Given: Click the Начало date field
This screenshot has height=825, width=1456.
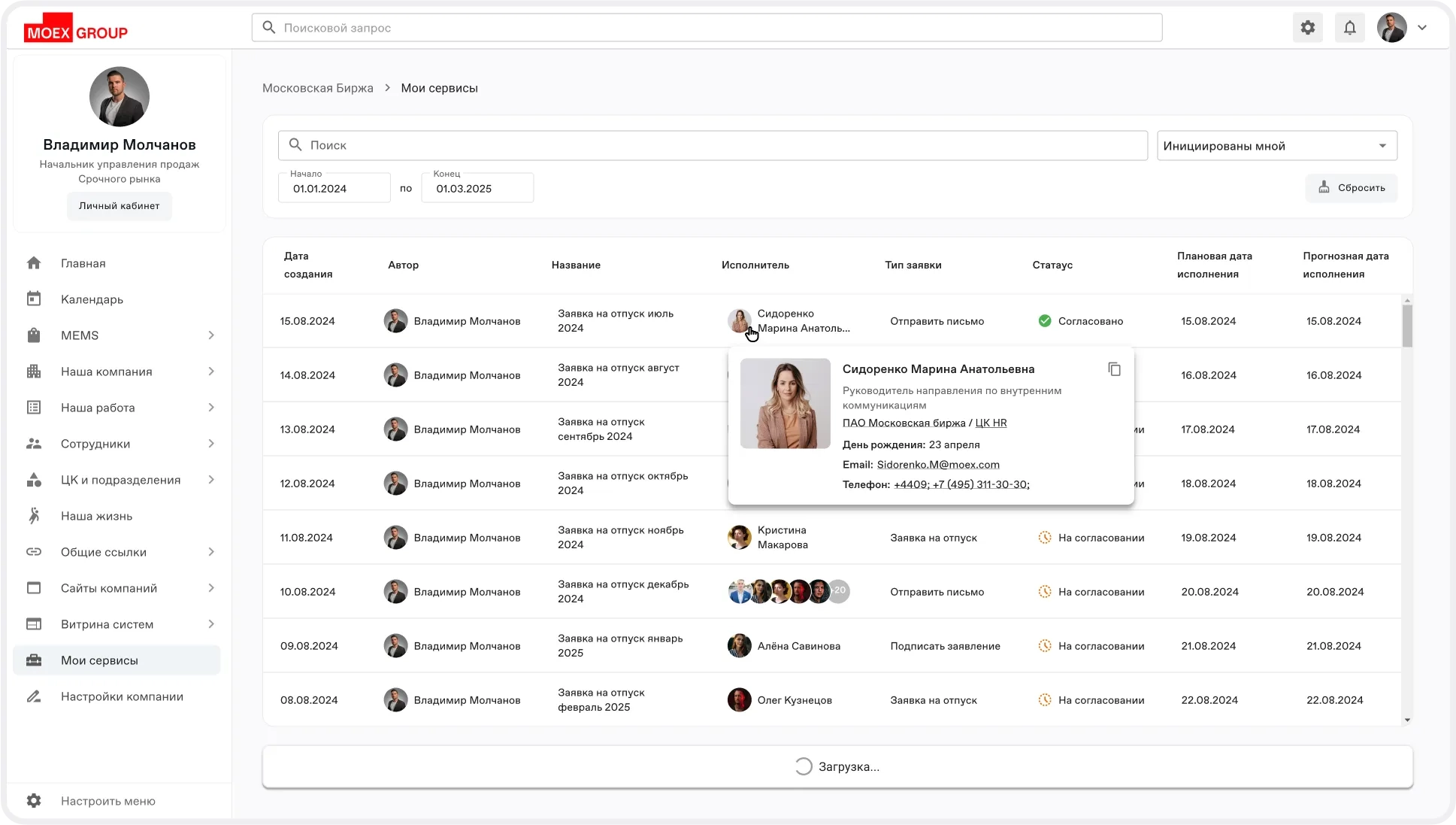Looking at the screenshot, I should (334, 189).
